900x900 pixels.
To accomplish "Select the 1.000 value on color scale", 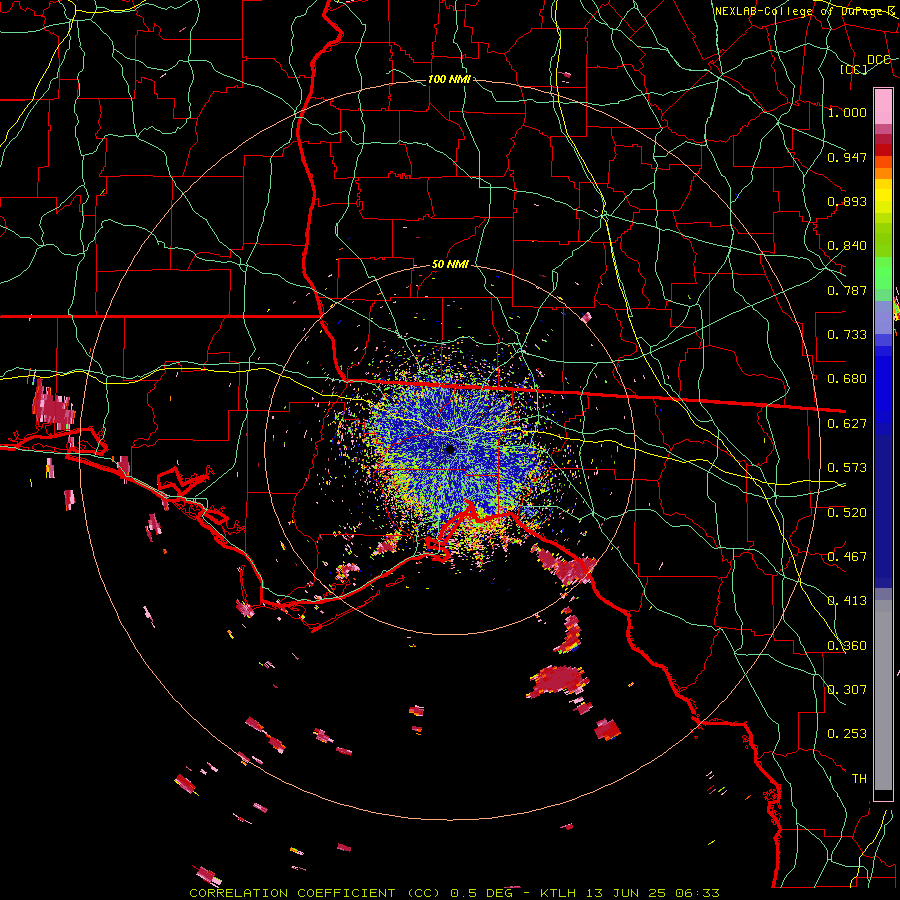I will click(x=847, y=112).
